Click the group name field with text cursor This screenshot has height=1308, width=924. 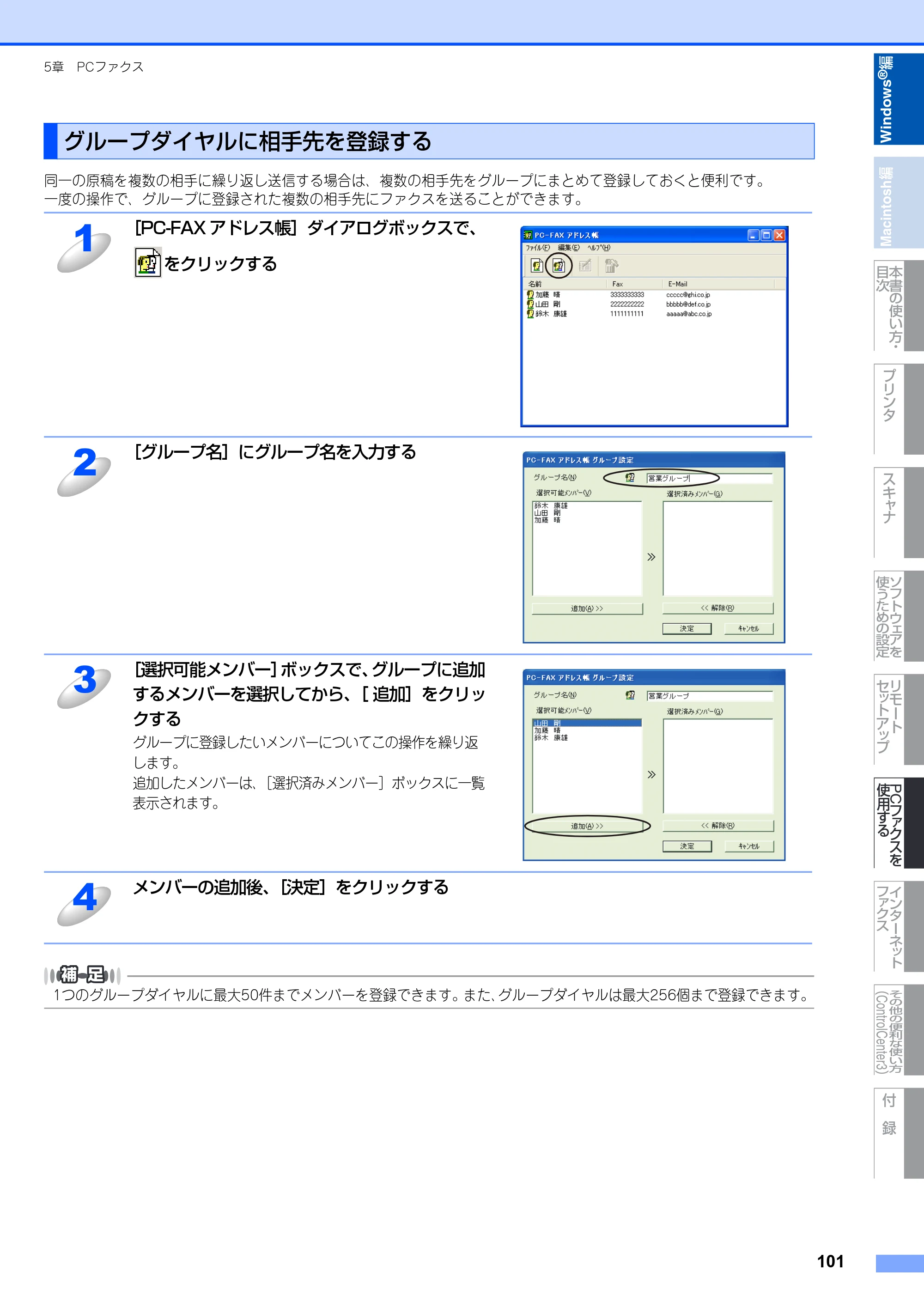tap(709, 478)
